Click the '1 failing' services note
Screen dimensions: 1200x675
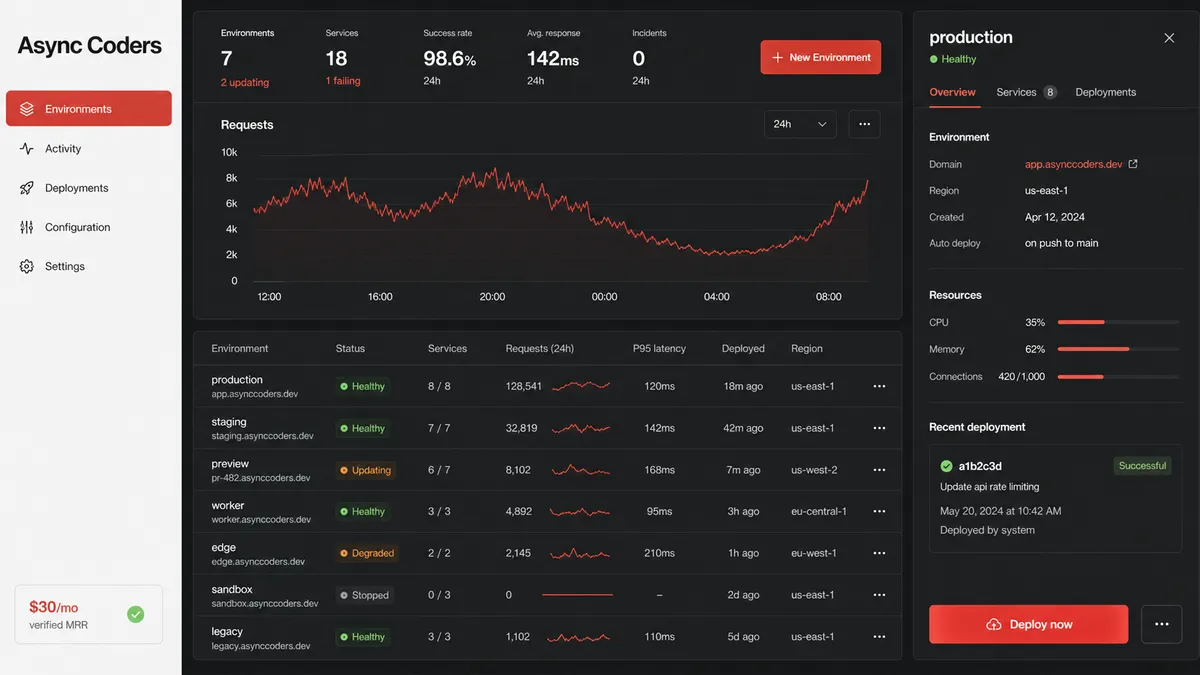343,81
